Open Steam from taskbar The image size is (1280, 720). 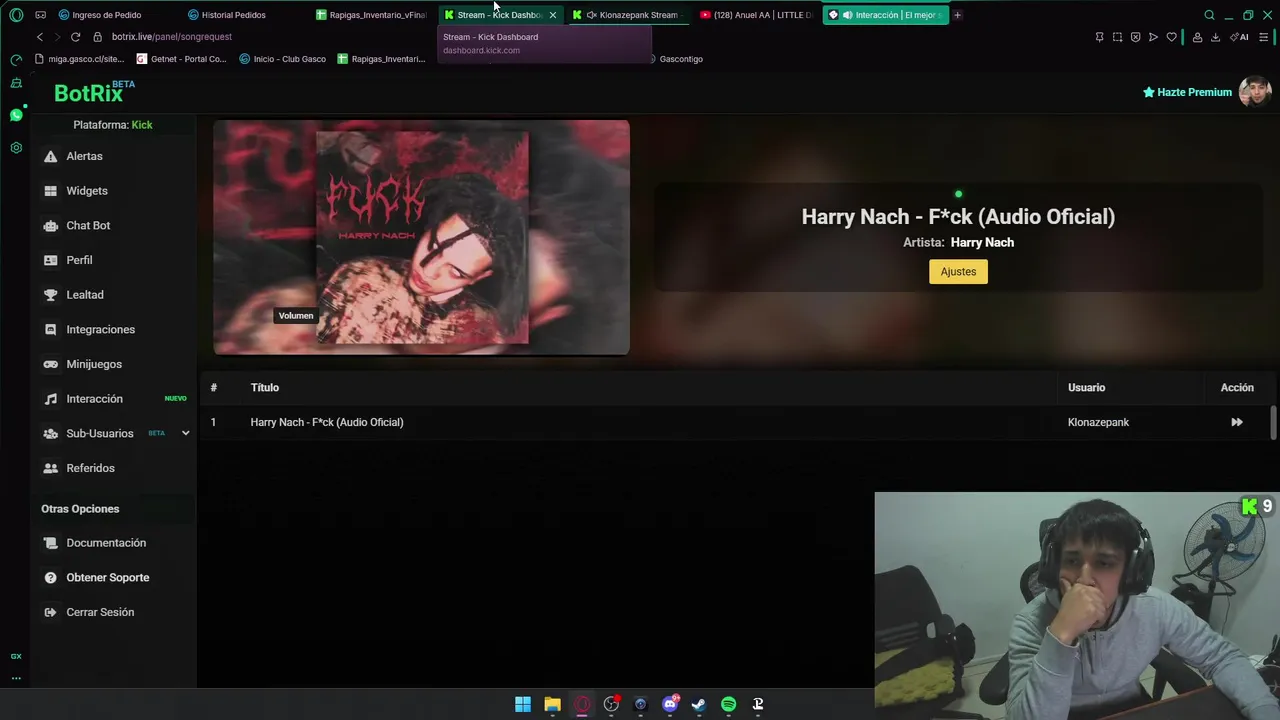click(x=699, y=704)
